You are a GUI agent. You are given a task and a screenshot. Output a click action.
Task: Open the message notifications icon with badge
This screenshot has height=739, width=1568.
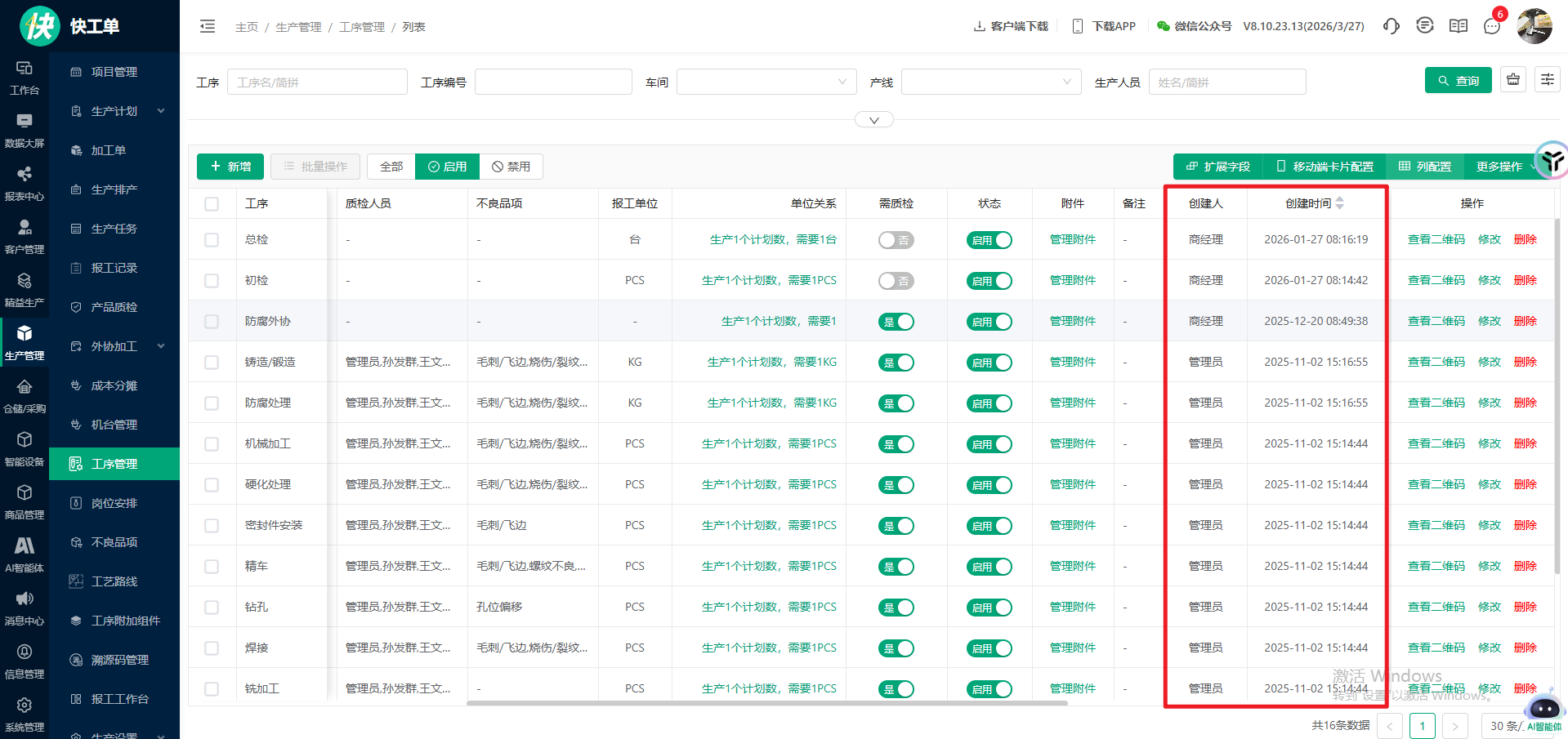click(1492, 26)
